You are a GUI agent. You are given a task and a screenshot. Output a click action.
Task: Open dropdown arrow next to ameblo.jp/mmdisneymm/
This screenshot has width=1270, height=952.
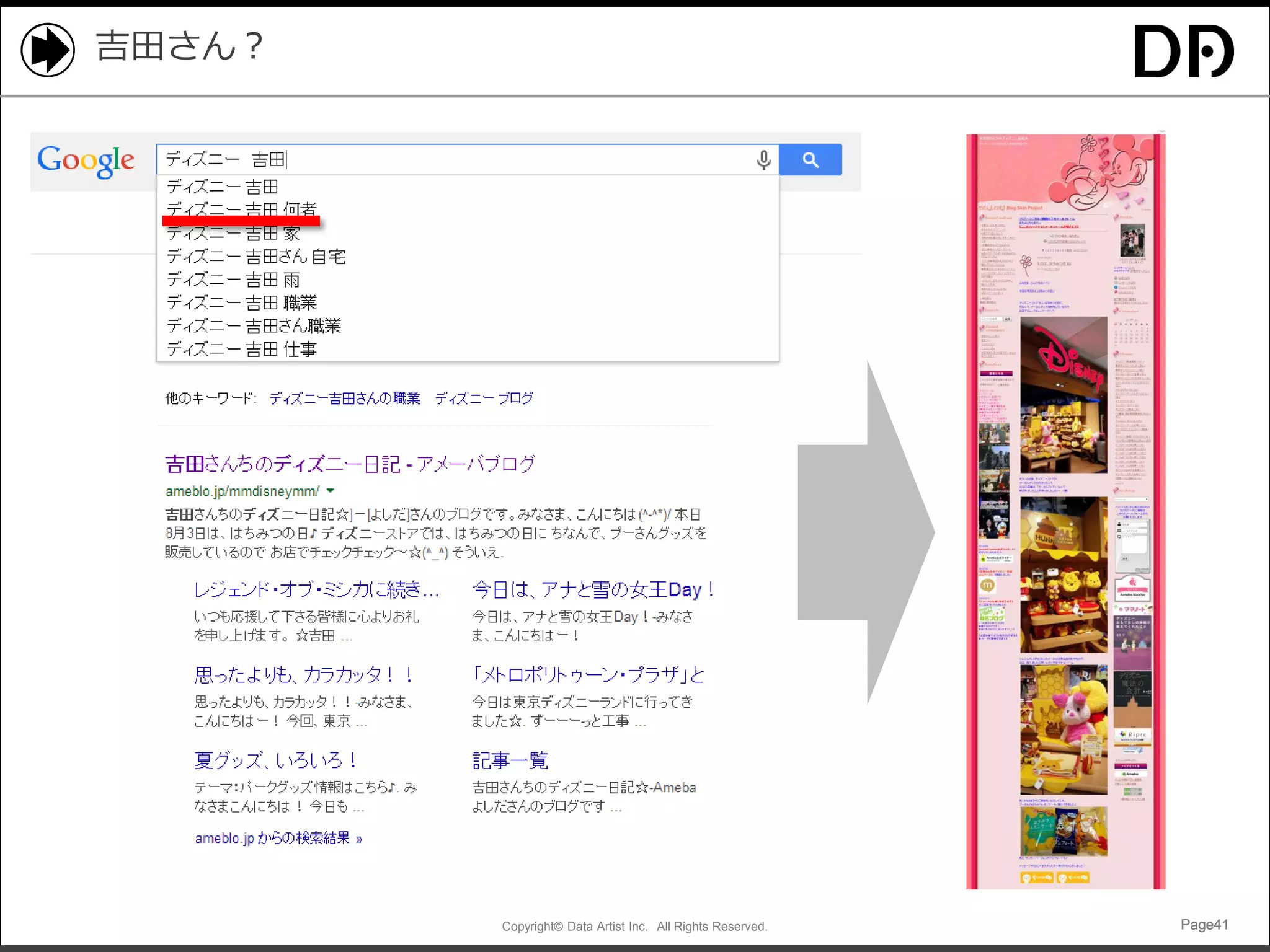331,491
